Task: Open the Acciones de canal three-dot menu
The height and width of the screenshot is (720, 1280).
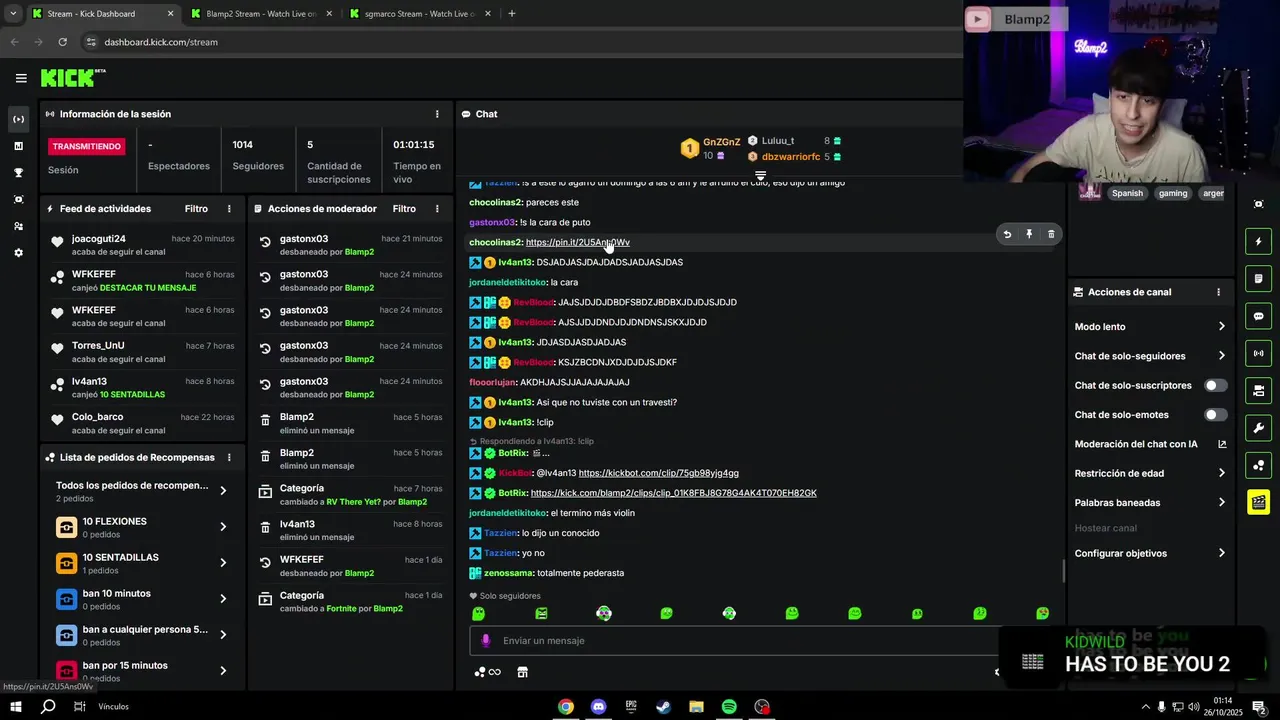Action: click(1218, 292)
